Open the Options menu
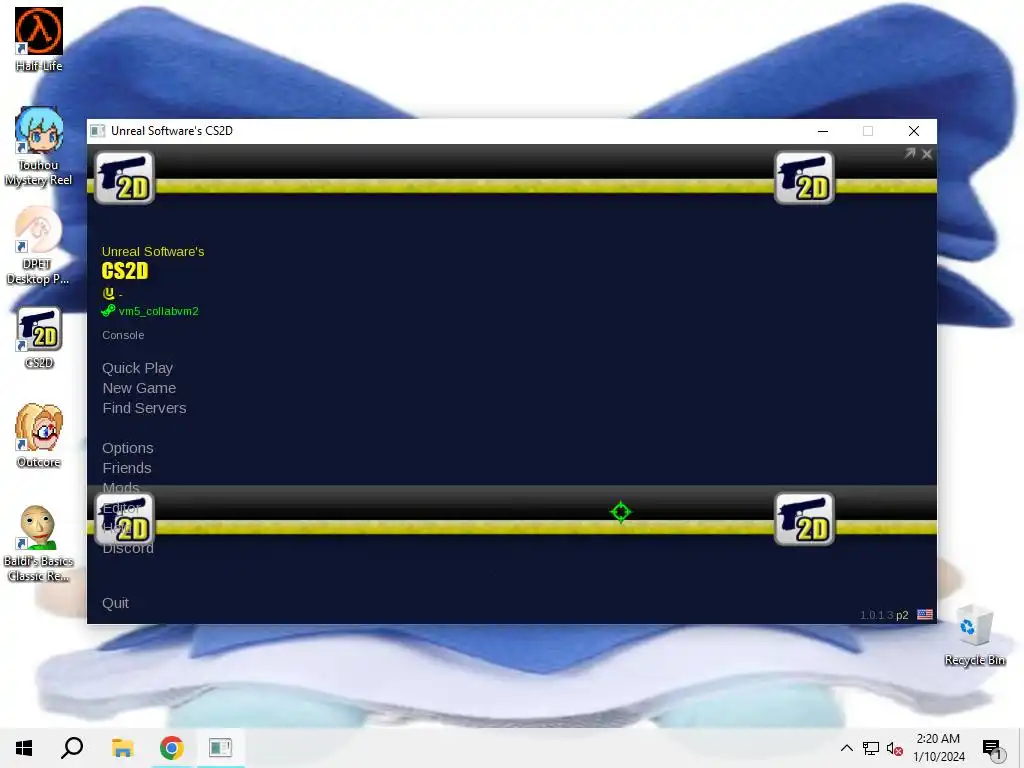Screen dimensions: 1024x768 click(127, 448)
